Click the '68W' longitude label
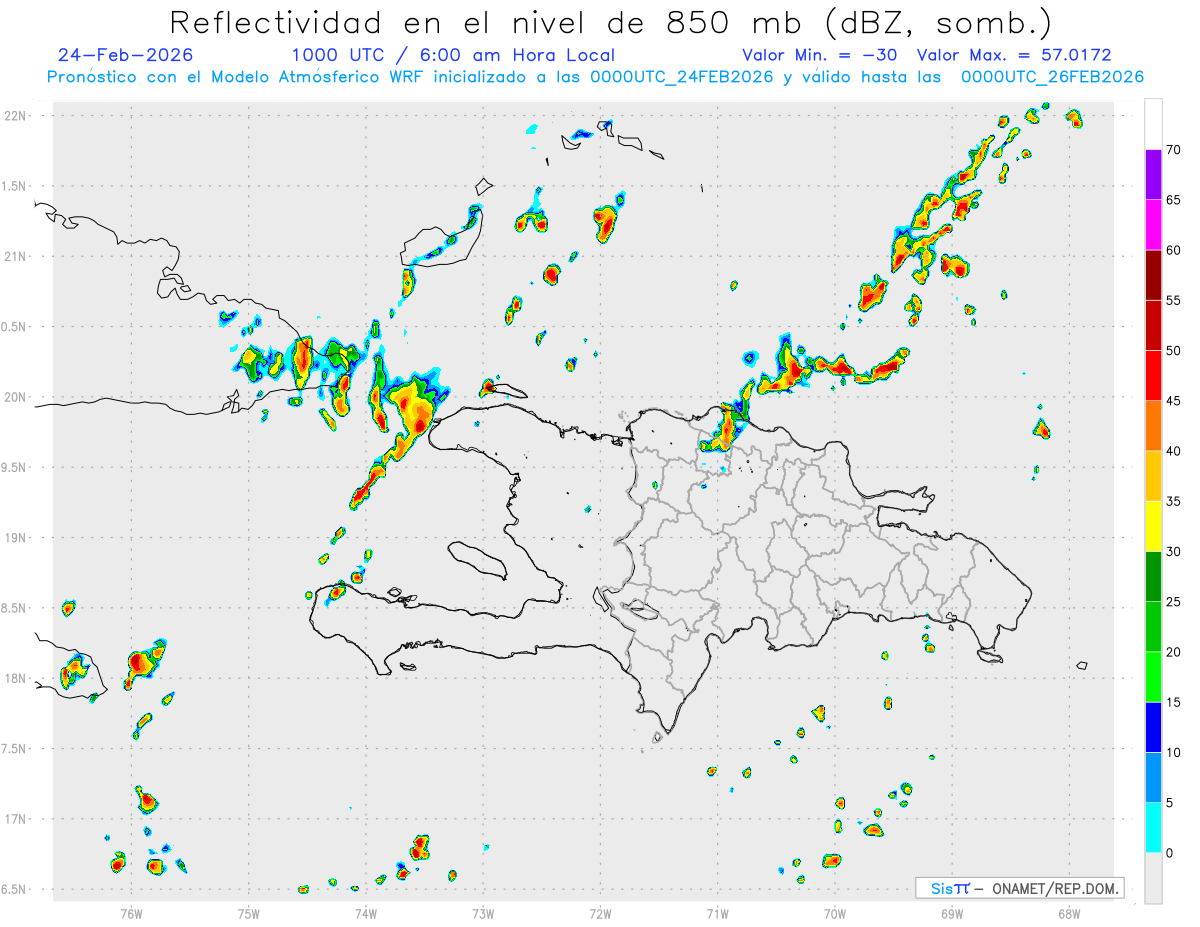The image size is (1200, 927). tap(1069, 914)
